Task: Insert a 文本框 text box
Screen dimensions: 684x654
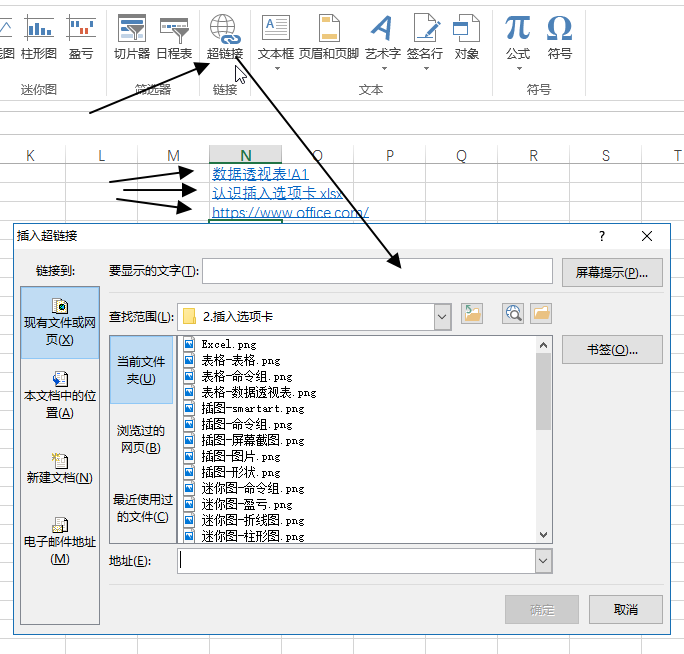Action: point(275,36)
